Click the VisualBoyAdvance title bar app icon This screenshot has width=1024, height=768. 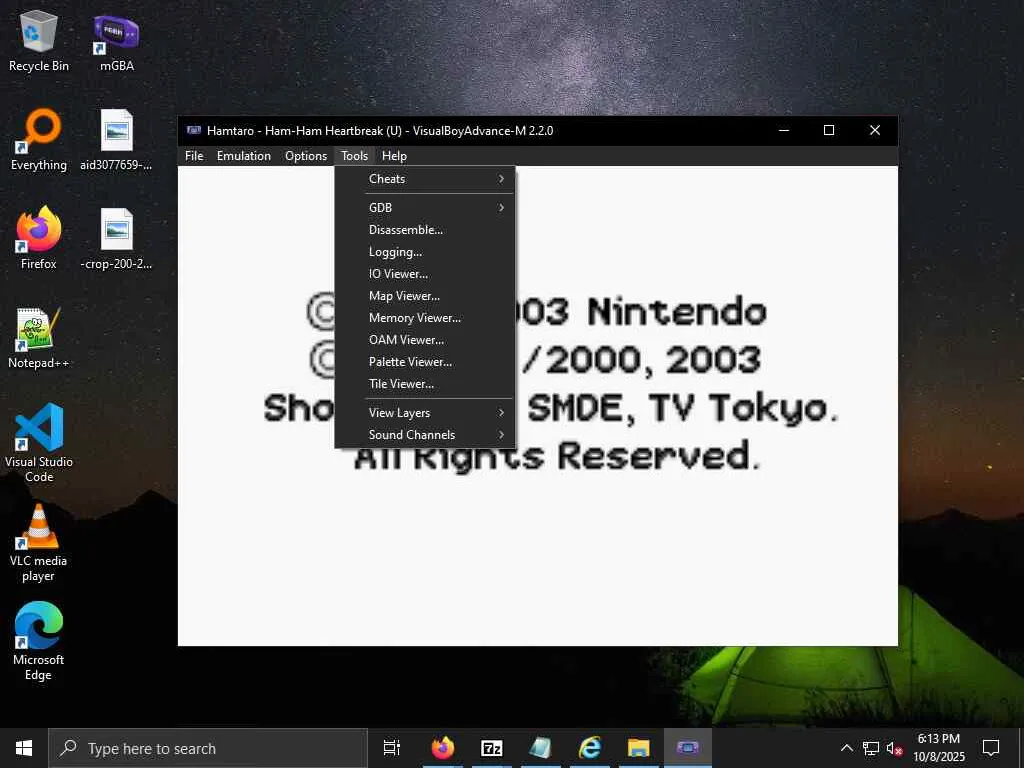pyautogui.click(x=193, y=130)
